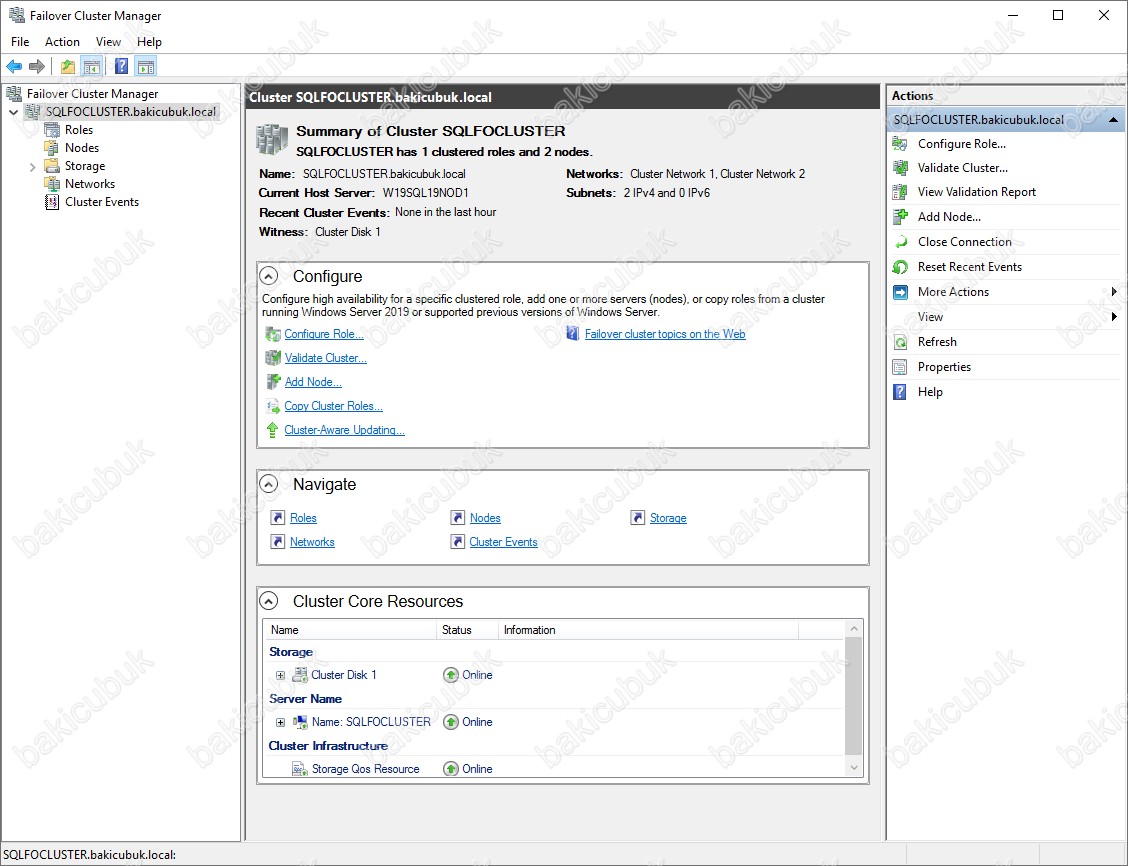Click the Cluster-Aware Updating green arrow icon

coord(272,430)
